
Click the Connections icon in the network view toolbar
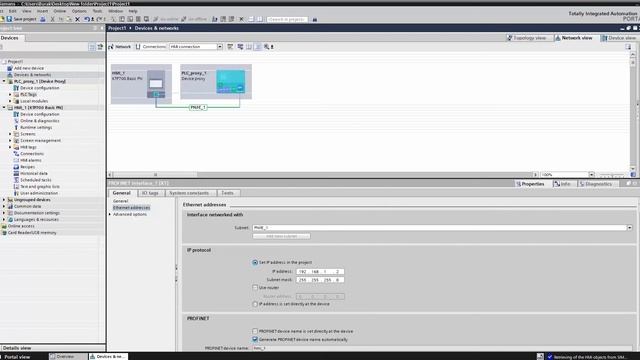[138, 47]
